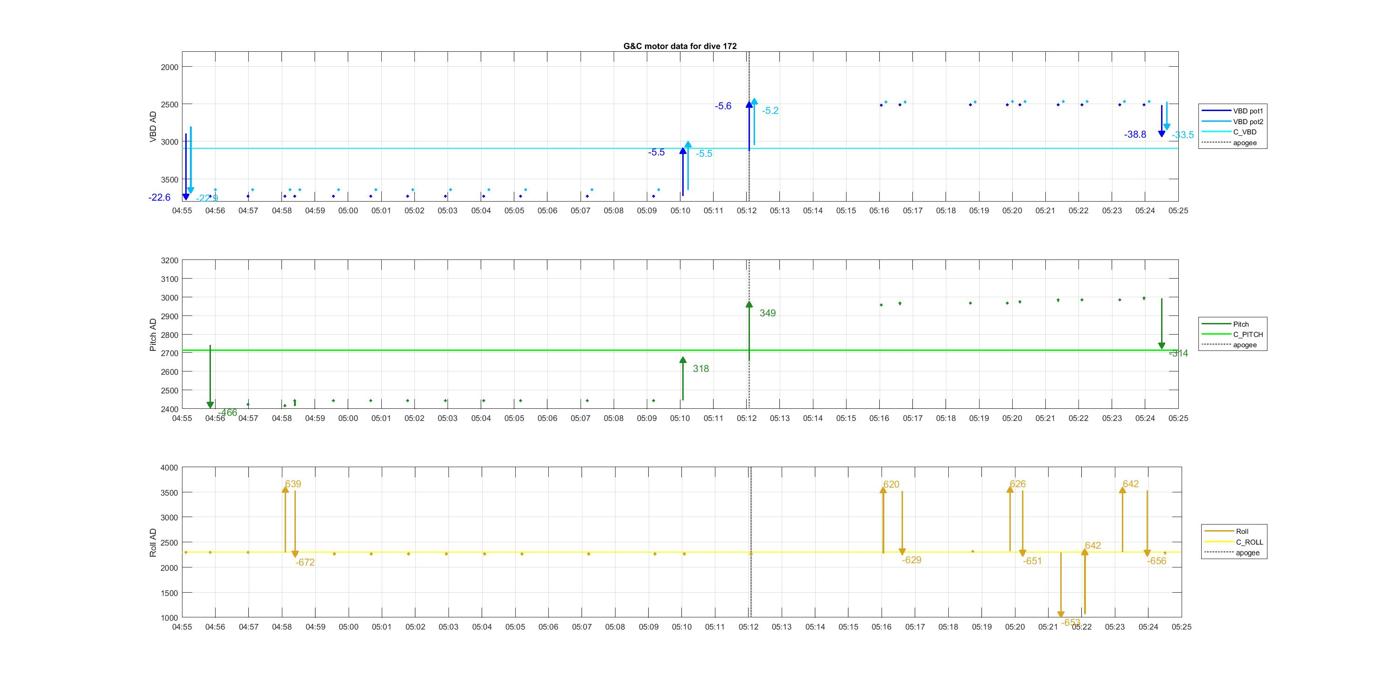Click the "-656" roll annotation
This screenshot has height=693, width=1400.
[x=1157, y=561]
